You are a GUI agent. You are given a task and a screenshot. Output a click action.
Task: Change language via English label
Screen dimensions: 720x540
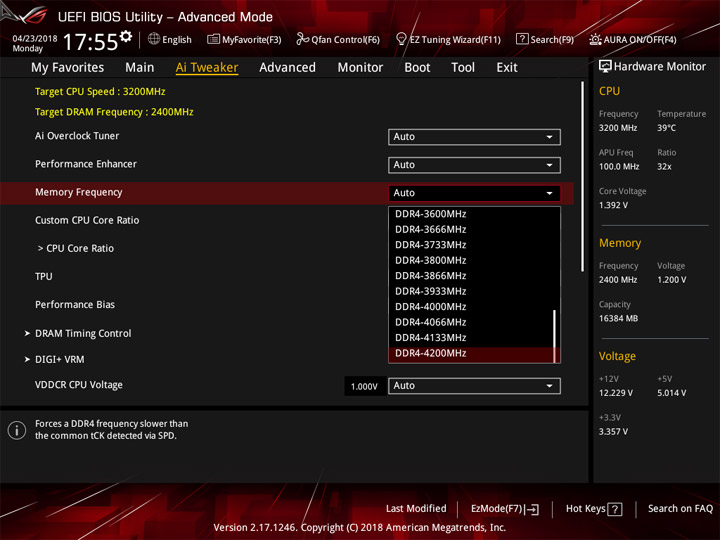coord(177,40)
